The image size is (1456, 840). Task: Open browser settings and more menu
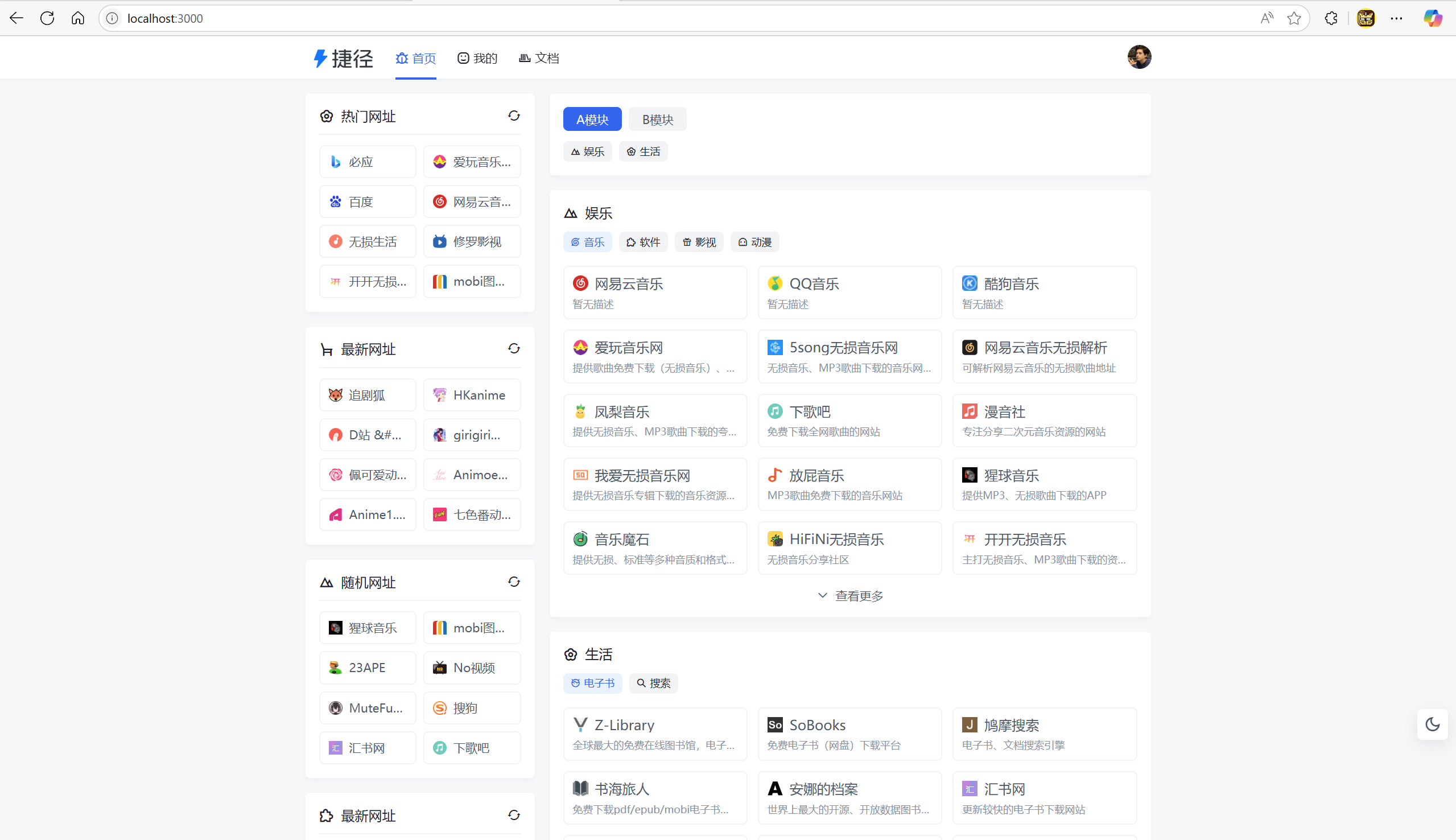(1396, 18)
